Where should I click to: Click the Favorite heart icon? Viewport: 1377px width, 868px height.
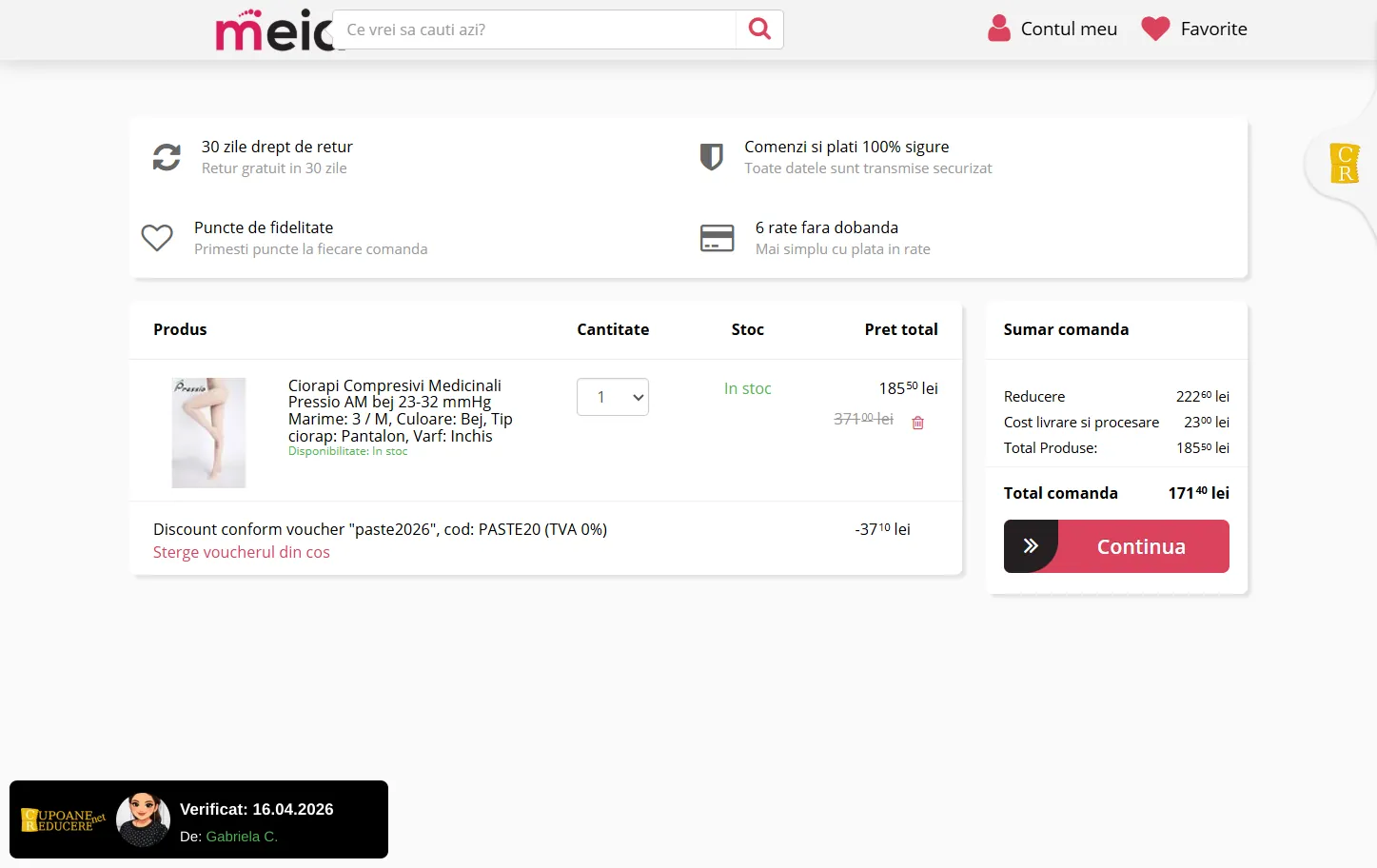1155,30
